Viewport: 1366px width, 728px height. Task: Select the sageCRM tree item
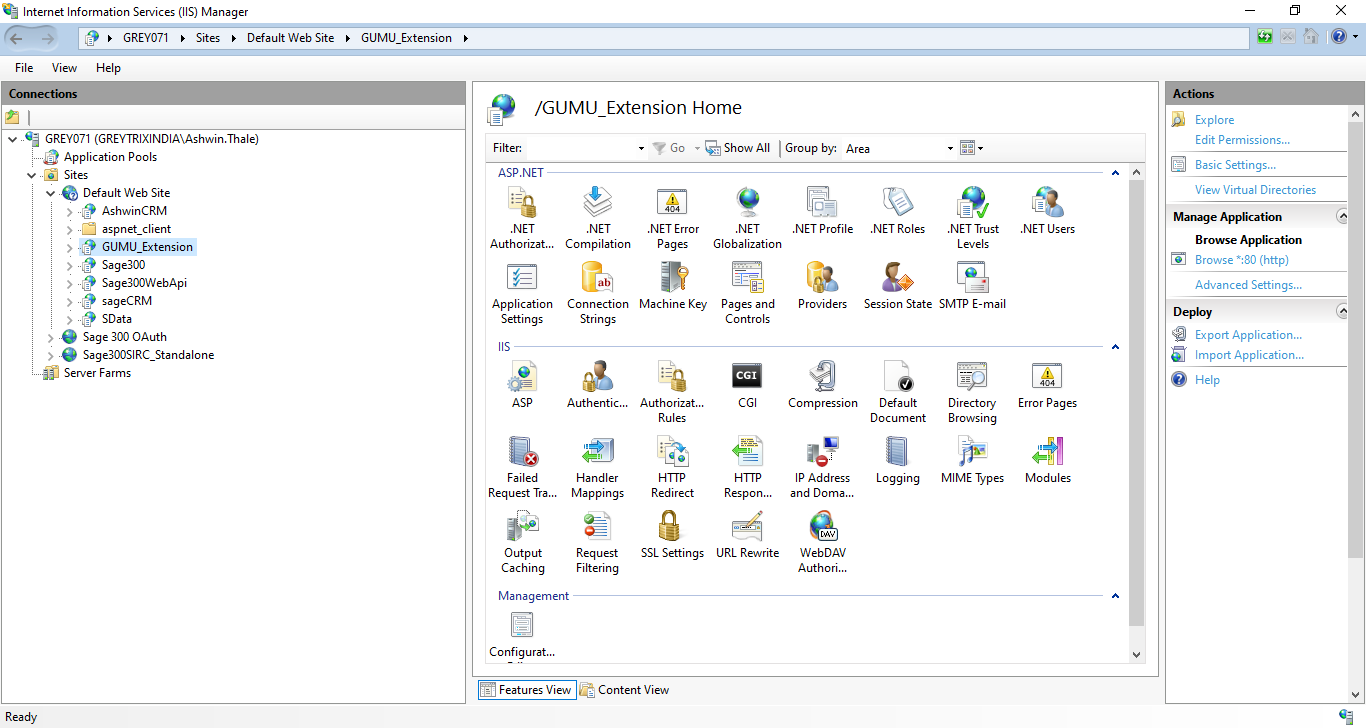[127, 301]
